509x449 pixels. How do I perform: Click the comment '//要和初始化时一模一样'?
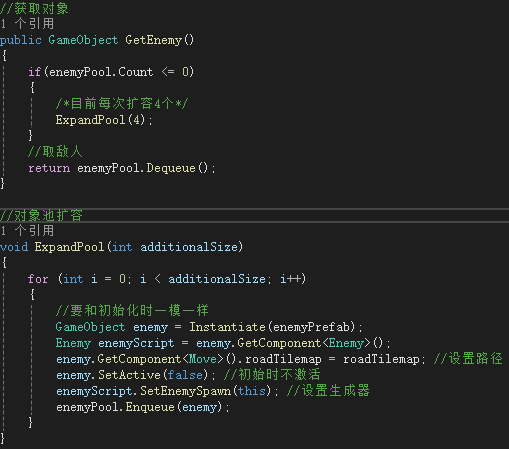tap(132, 310)
